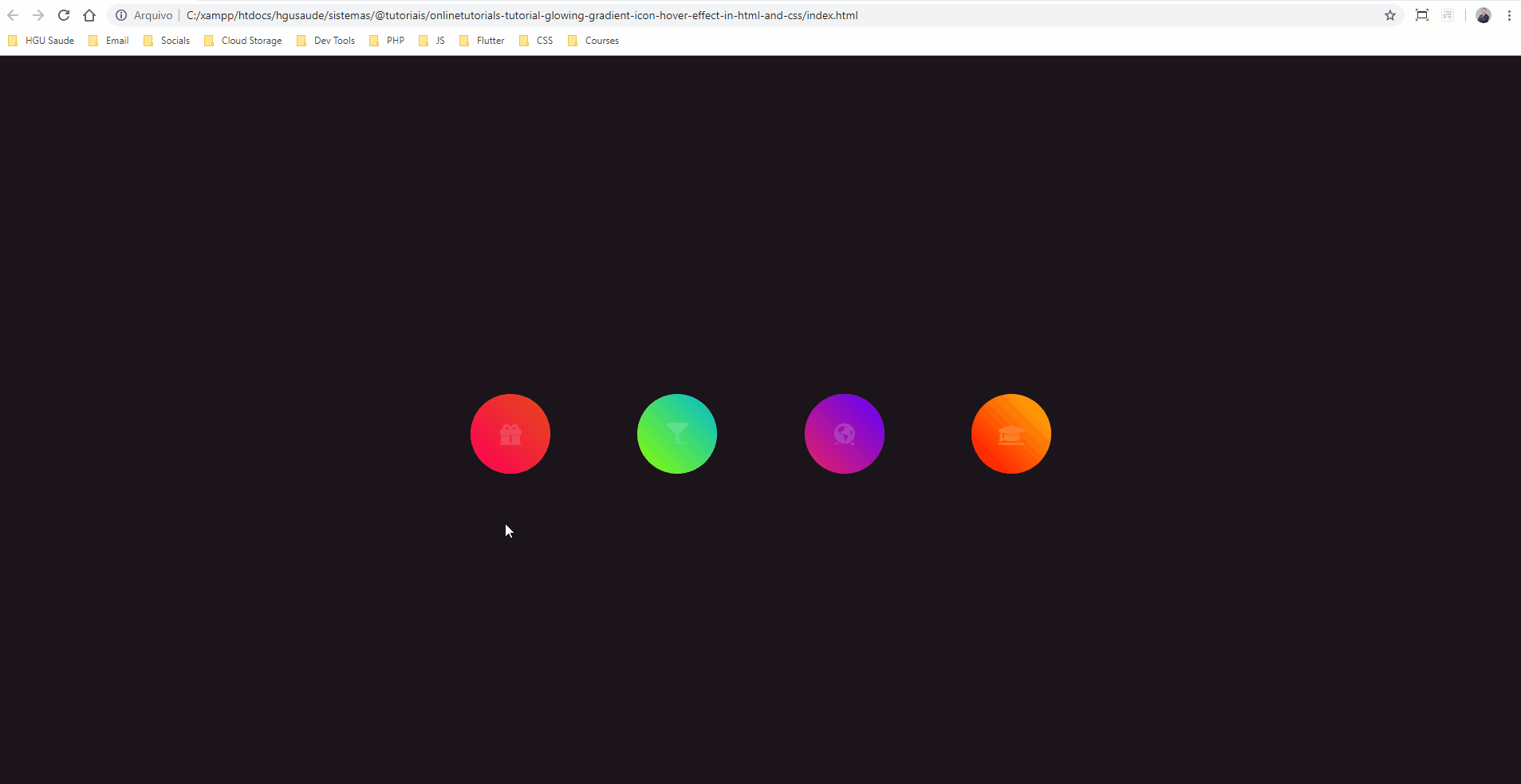1521x784 pixels.
Task: Open the Cloud Storage bookmark folder
Action: coord(243,41)
